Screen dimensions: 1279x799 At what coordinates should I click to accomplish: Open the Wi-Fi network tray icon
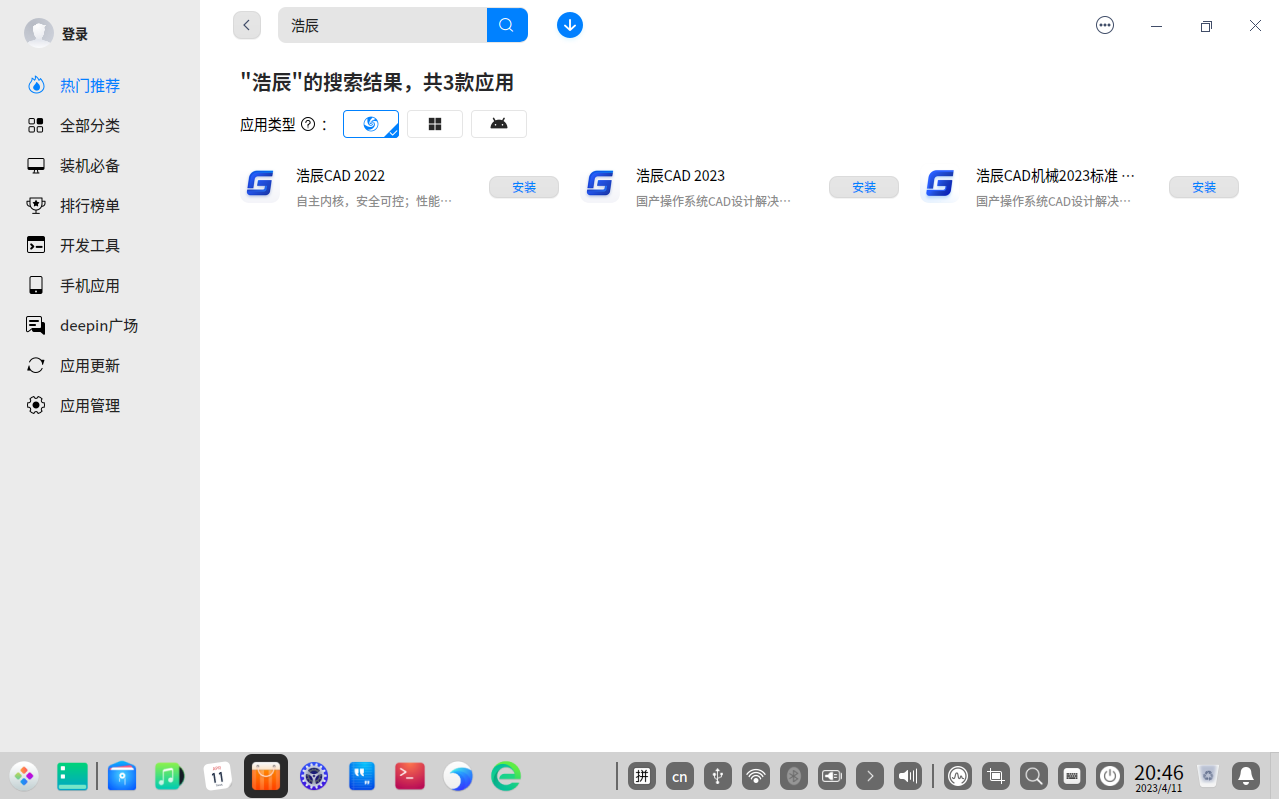pyautogui.click(x=755, y=775)
